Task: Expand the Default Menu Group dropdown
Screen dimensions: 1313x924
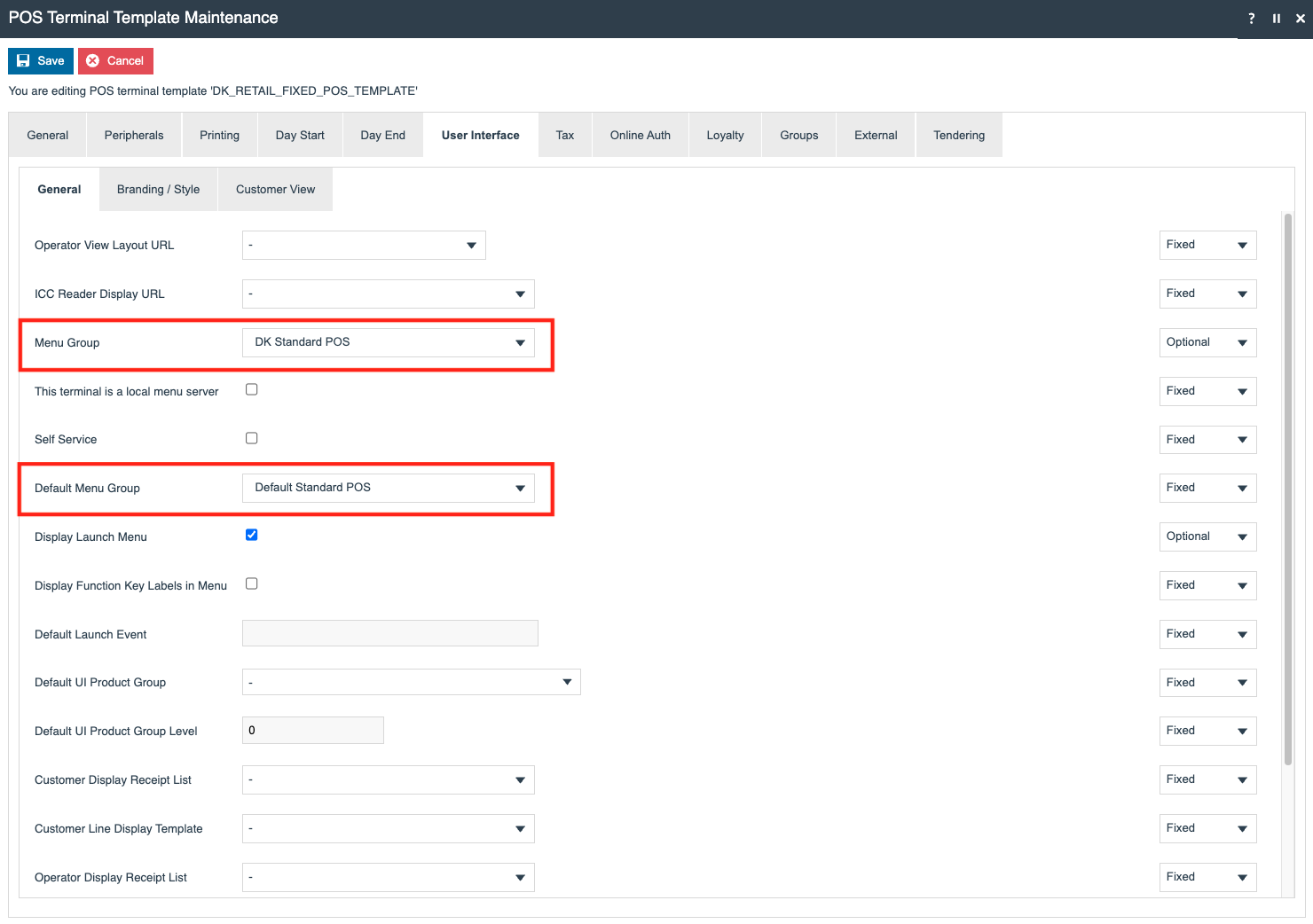Action: pos(389,488)
